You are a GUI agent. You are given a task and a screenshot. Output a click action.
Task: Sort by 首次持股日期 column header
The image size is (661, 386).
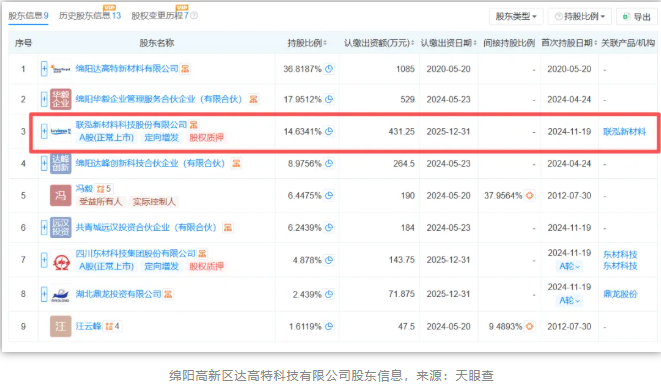(x=569, y=43)
